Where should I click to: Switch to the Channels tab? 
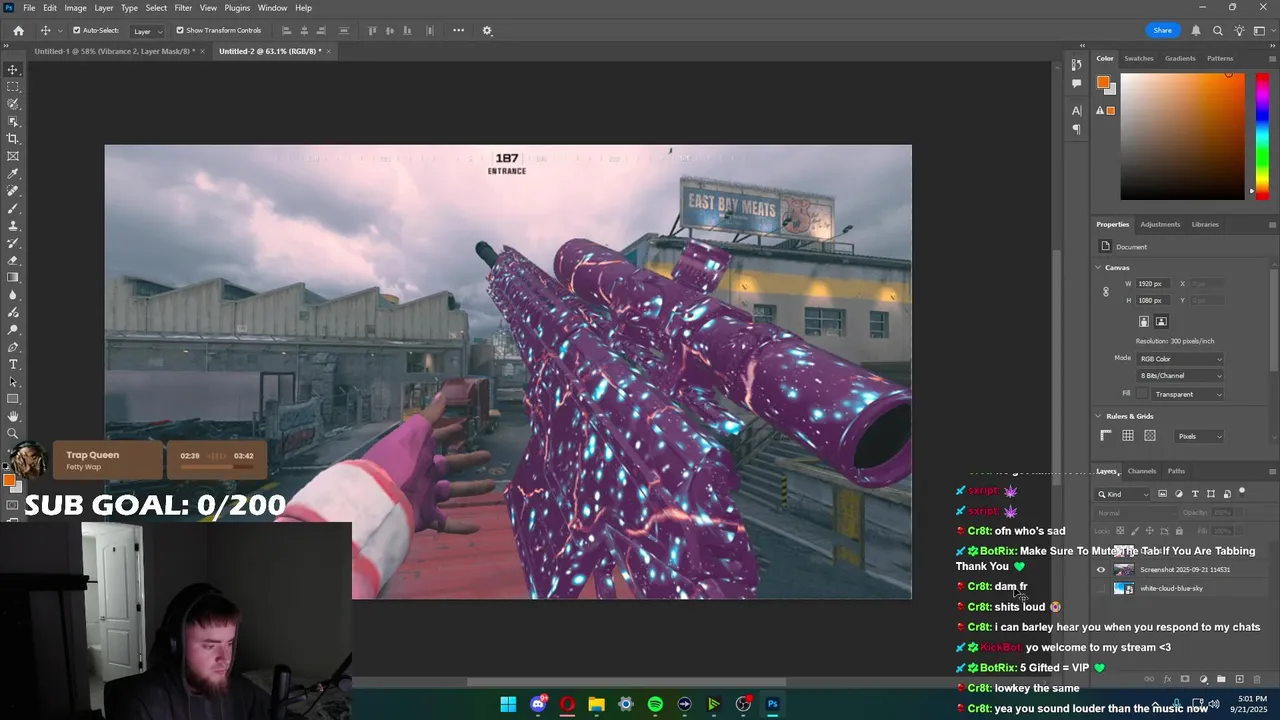[x=1141, y=471]
